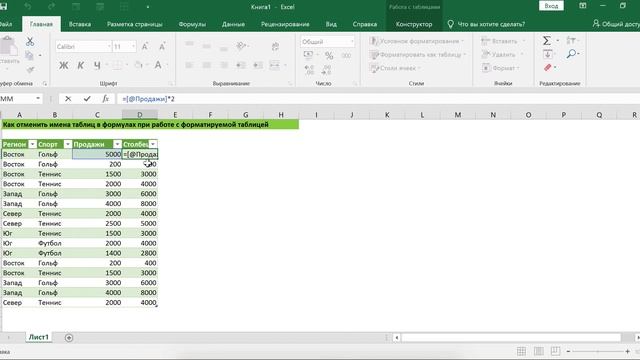The width and height of the screenshot is (640, 360).
Task: Click Общий доступ share button
Action: tap(616, 24)
